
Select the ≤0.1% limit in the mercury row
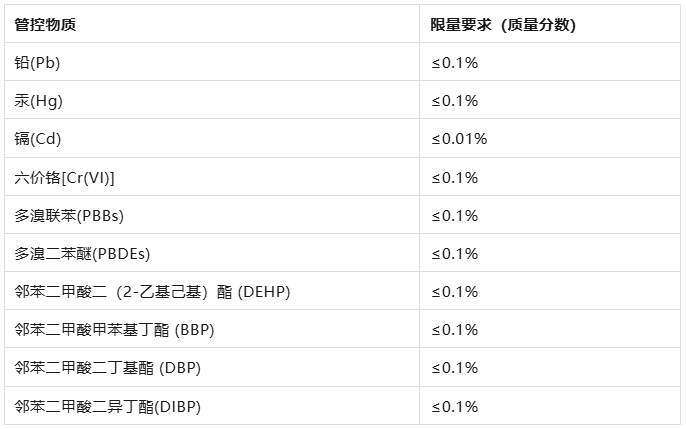pyautogui.click(x=455, y=101)
